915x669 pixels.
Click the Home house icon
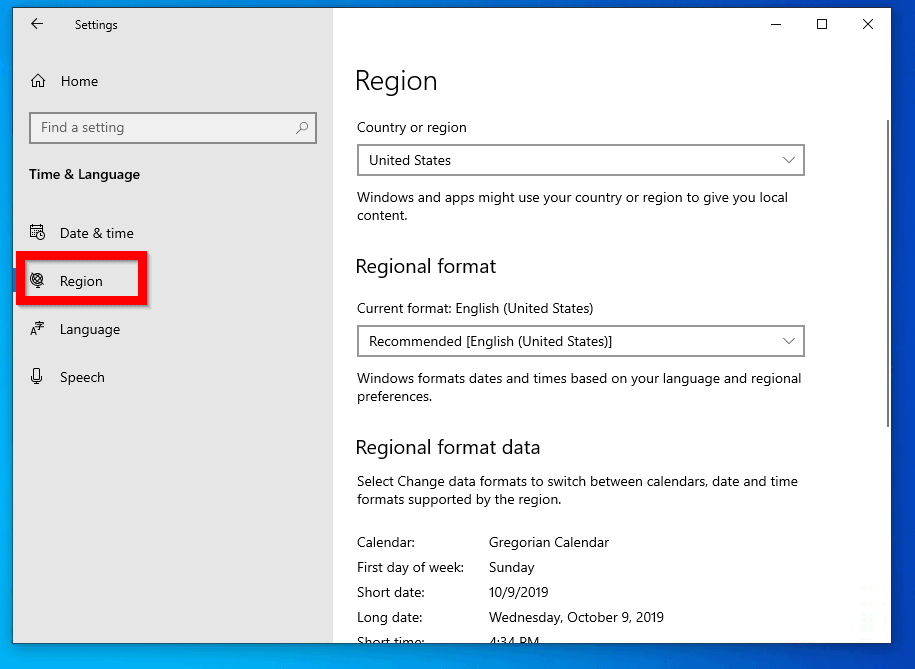[38, 81]
